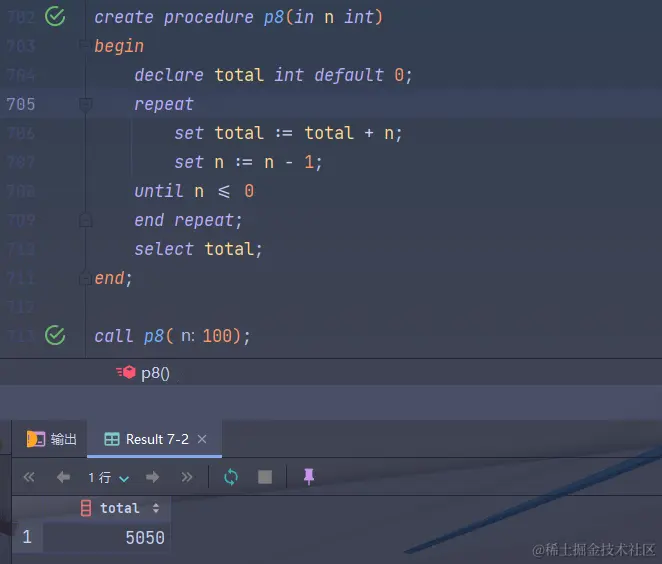Select the 5050 result cell
The image size is (662, 564).
click(x=106, y=537)
